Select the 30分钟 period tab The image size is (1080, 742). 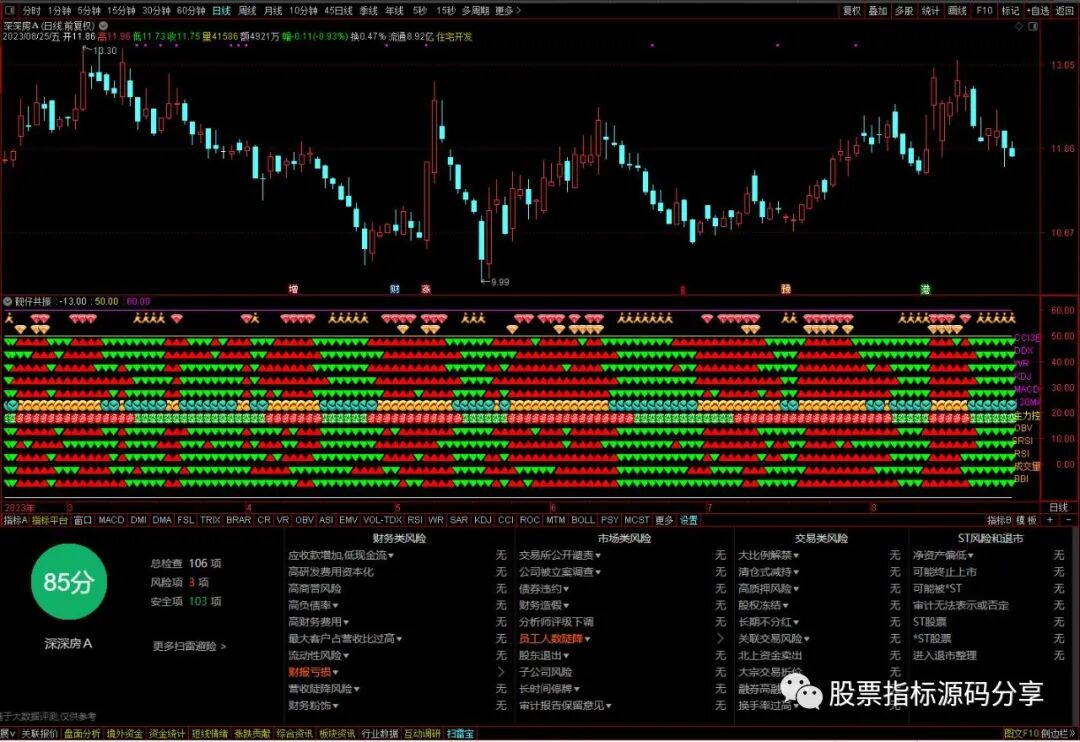[156, 11]
